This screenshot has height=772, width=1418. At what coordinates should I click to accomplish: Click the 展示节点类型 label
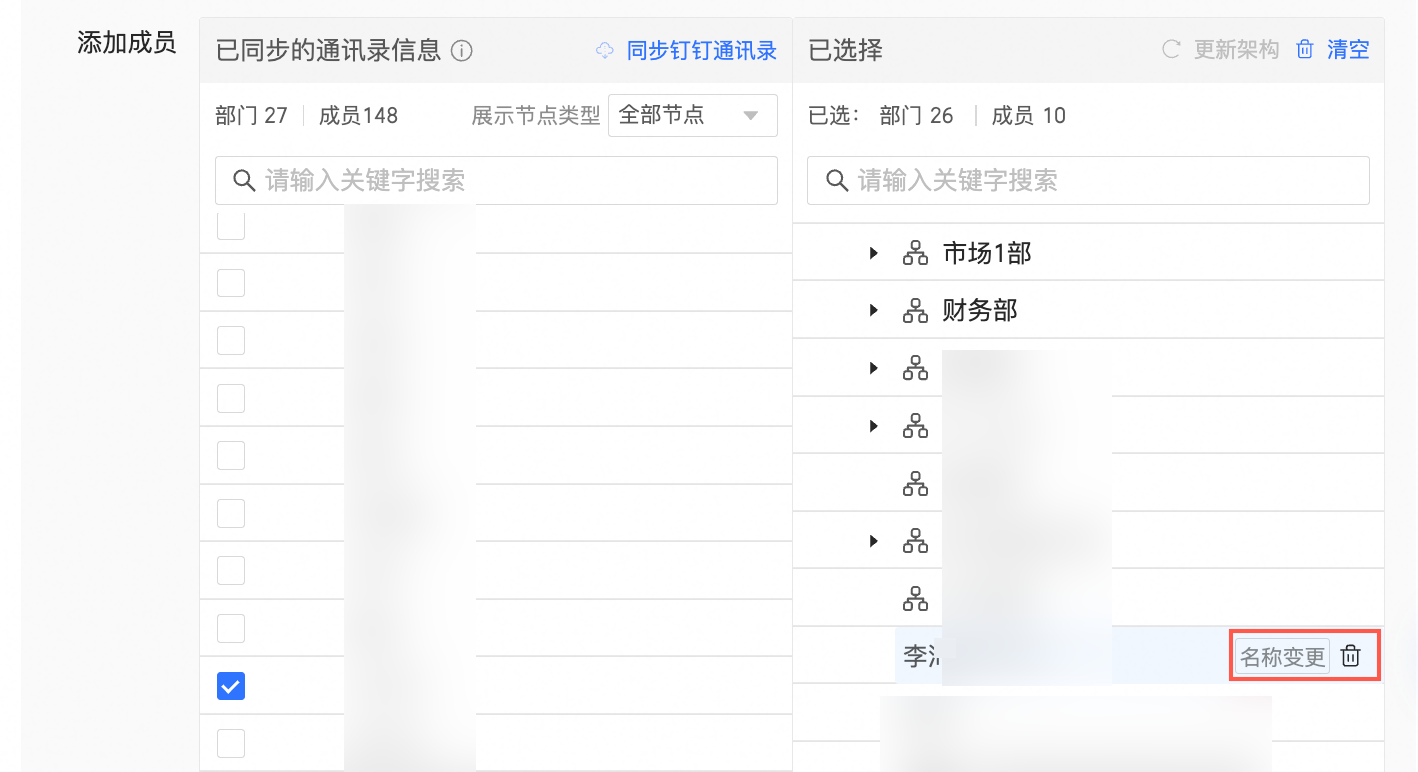536,116
